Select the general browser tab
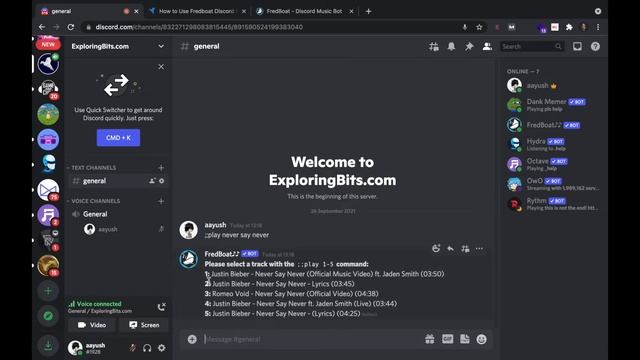Image resolution: width=640 pixels, height=360 pixels. coord(90,11)
